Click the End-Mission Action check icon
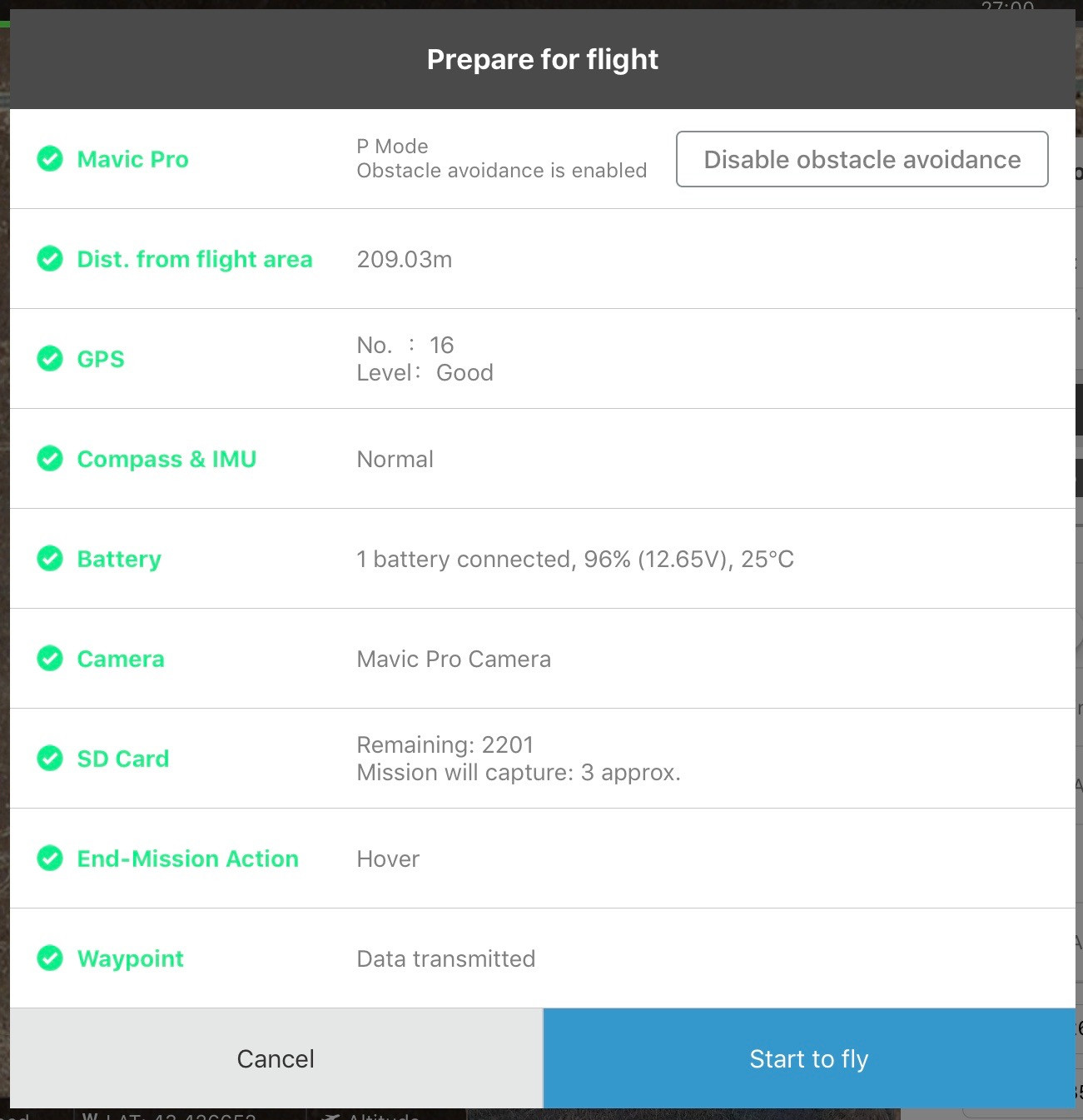The width and height of the screenshot is (1083, 1120). pos(50,858)
